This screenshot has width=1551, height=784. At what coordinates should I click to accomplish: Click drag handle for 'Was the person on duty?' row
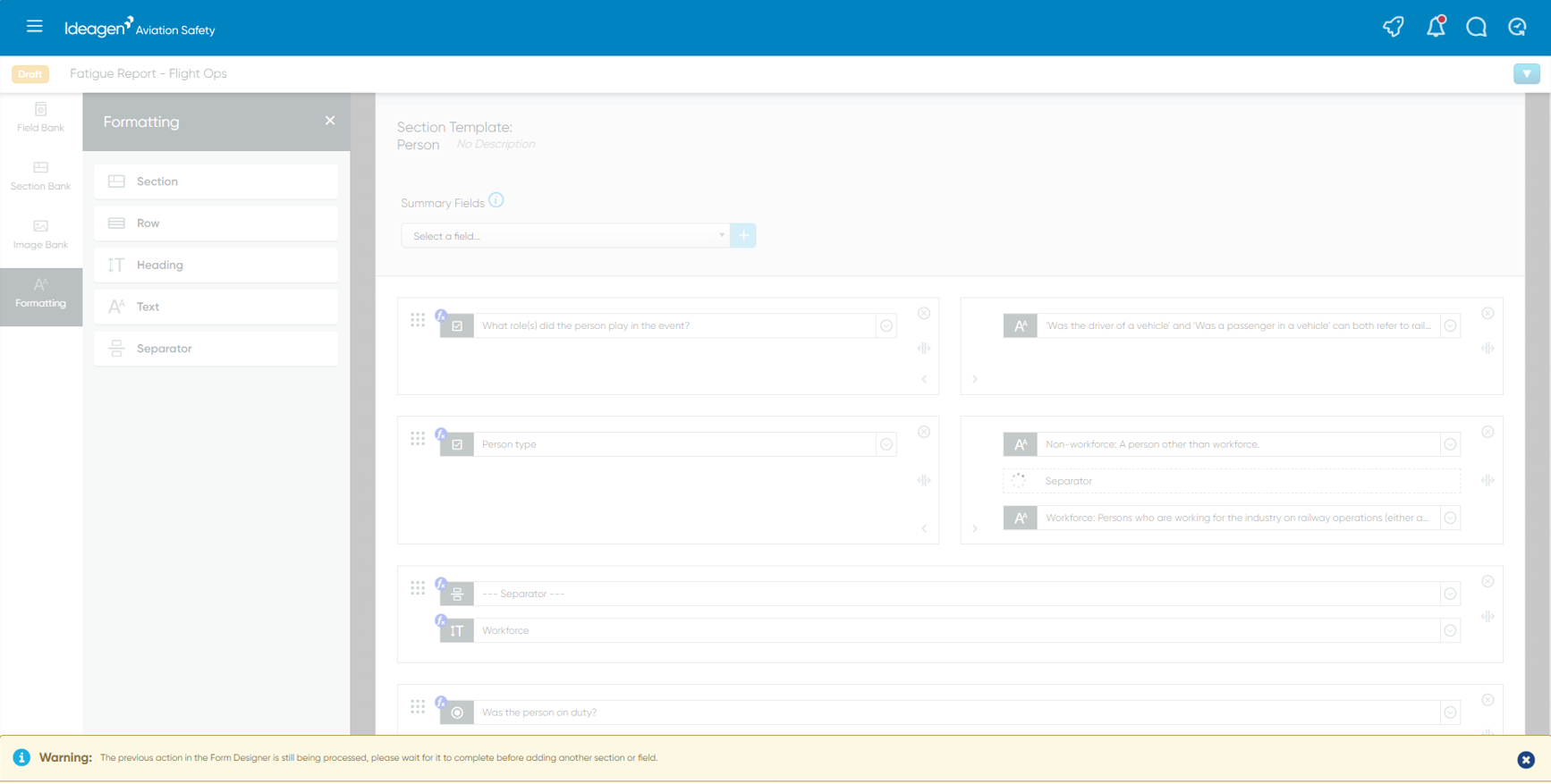(x=418, y=707)
